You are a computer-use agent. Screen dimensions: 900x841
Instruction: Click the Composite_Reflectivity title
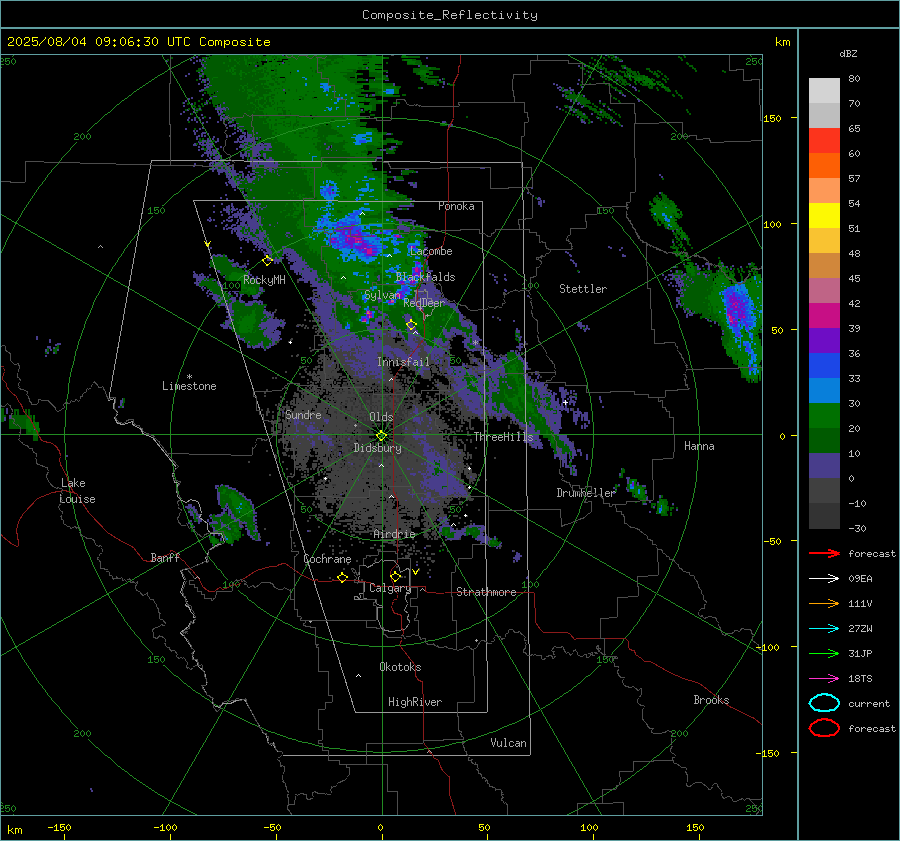click(x=450, y=15)
